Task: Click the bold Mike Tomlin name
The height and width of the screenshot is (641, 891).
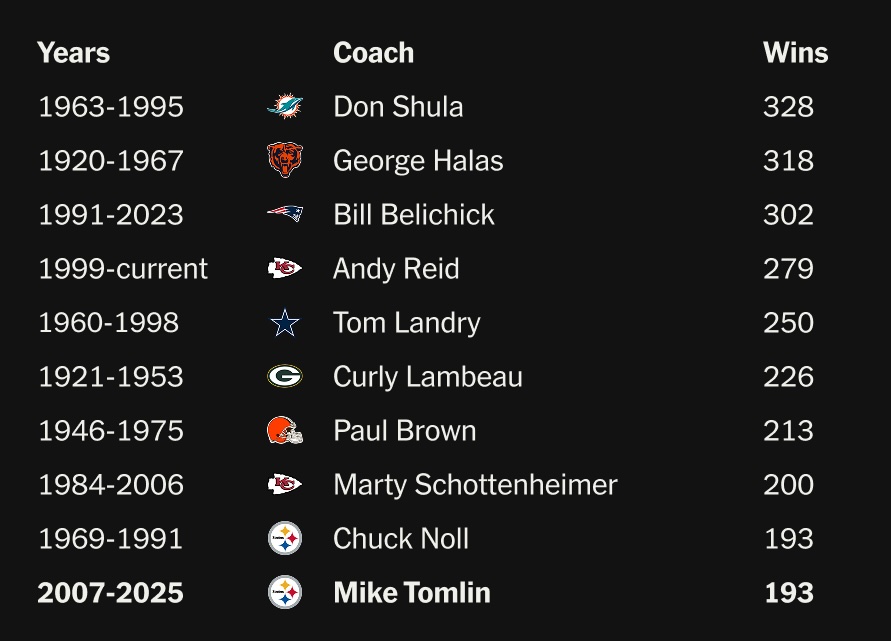Action: click(412, 593)
